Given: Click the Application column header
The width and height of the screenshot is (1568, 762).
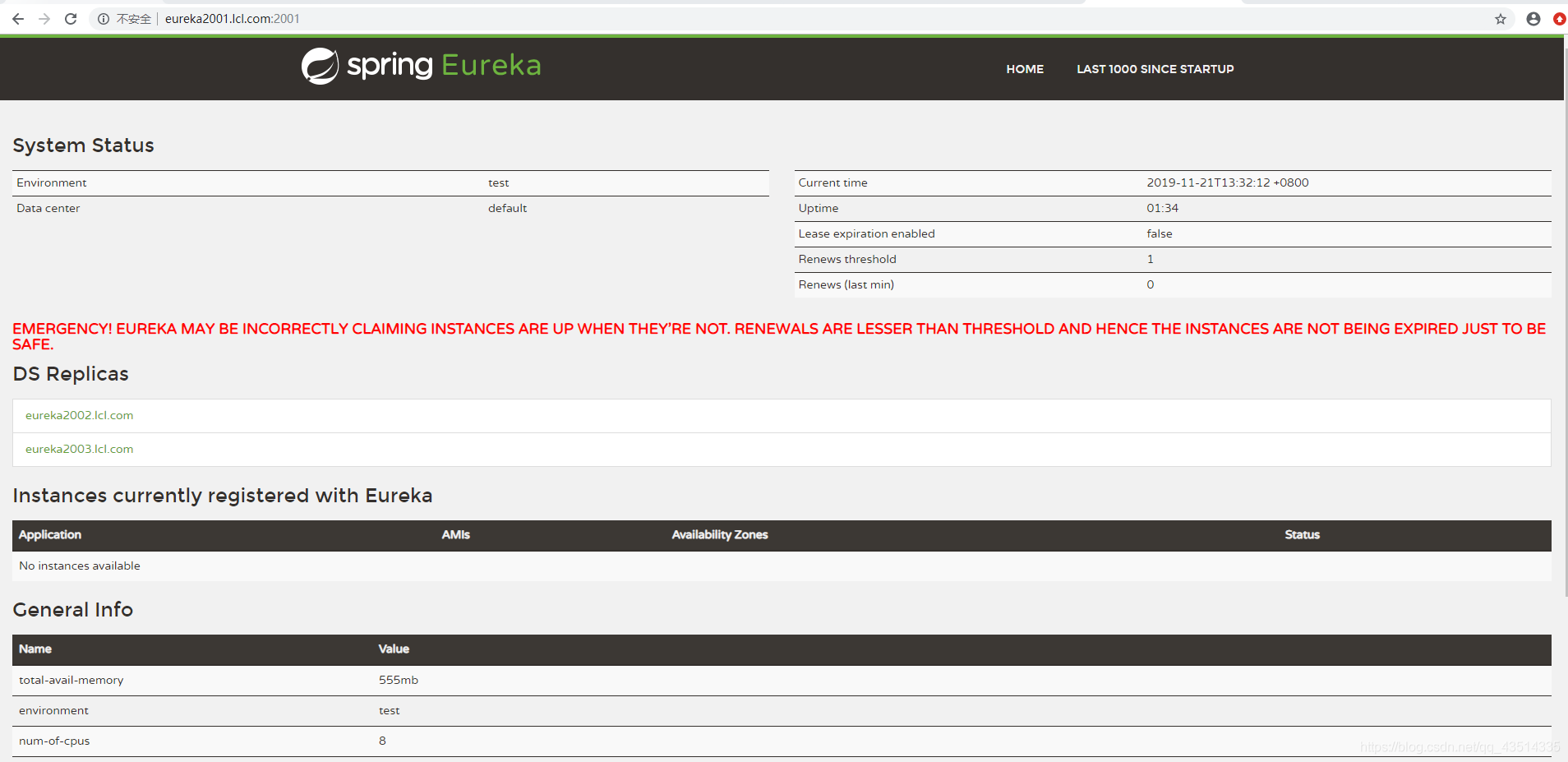Looking at the screenshot, I should (x=50, y=534).
